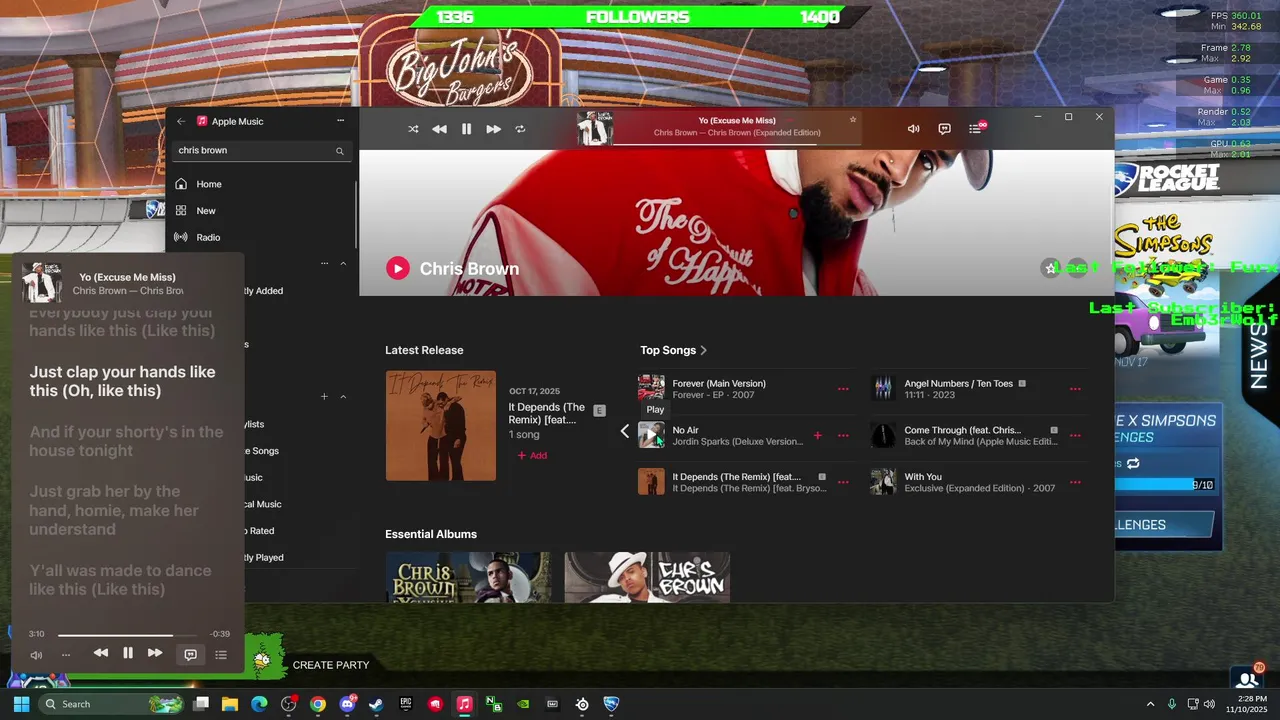The height and width of the screenshot is (720, 1280).
Task: Add It Depends (The Remix) to library
Action: coord(532,456)
